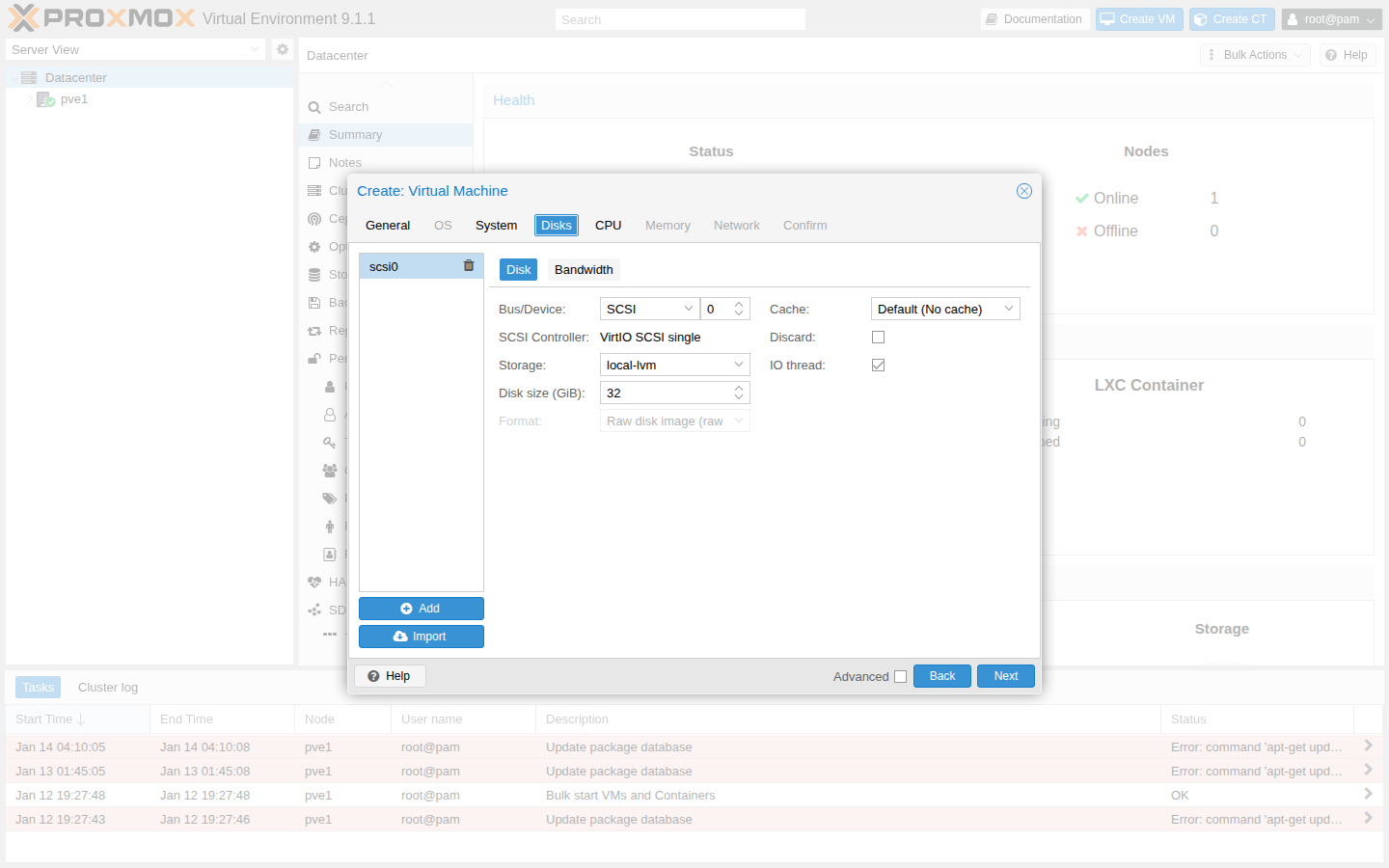This screenshot has width=1389, height=868.
Task: Delete the scsi0 disk via trash icon
Action: click(x=469, y=265)
